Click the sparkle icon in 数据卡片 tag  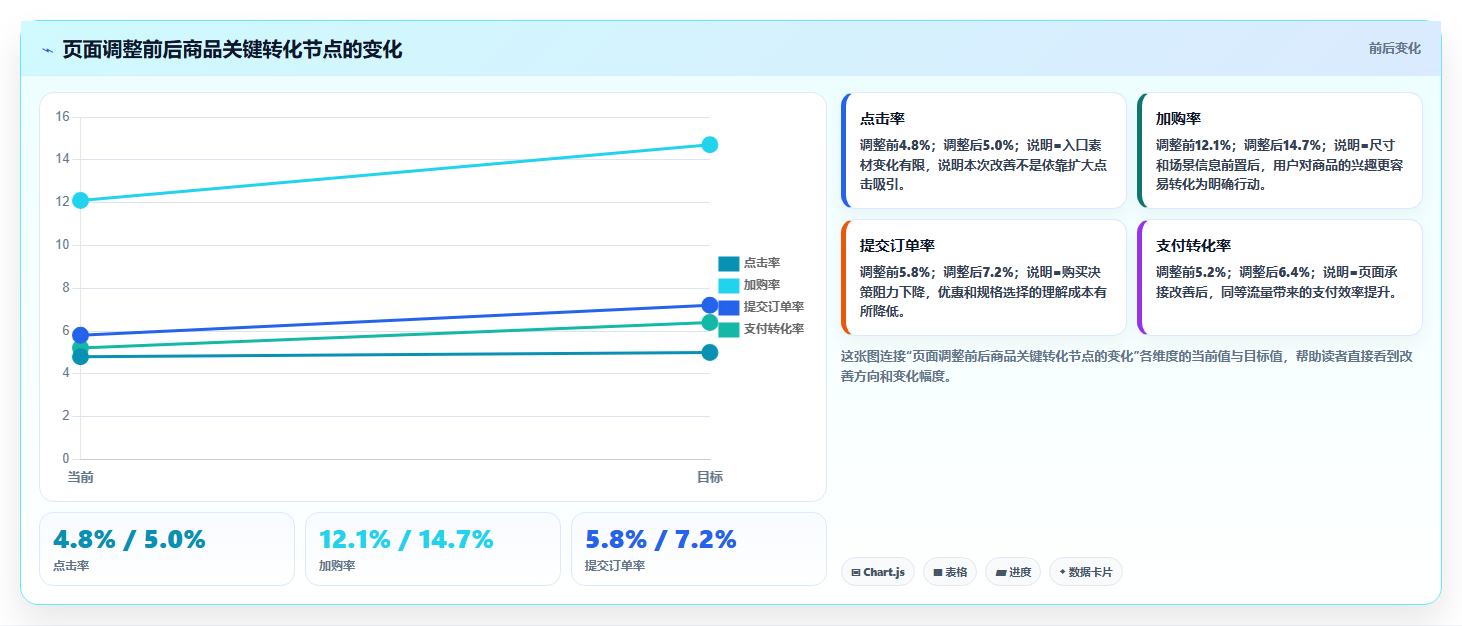pos(1062,572)
